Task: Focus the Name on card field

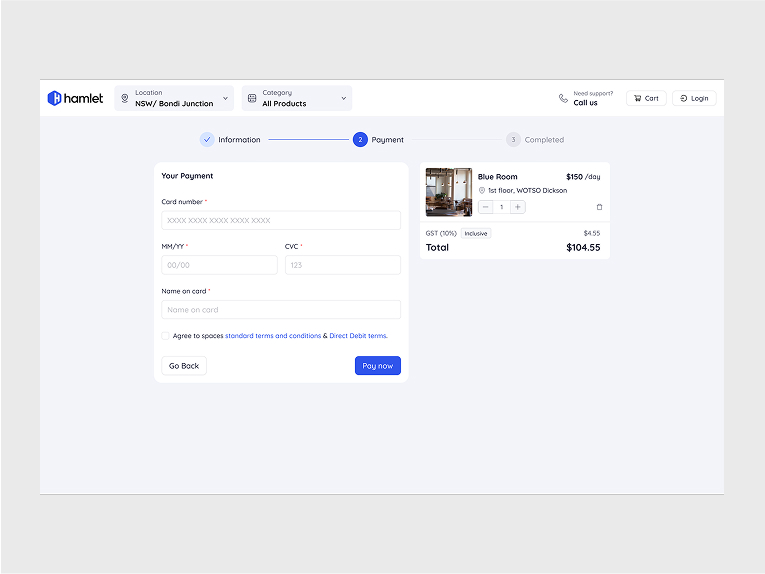Action: (281, 310)
